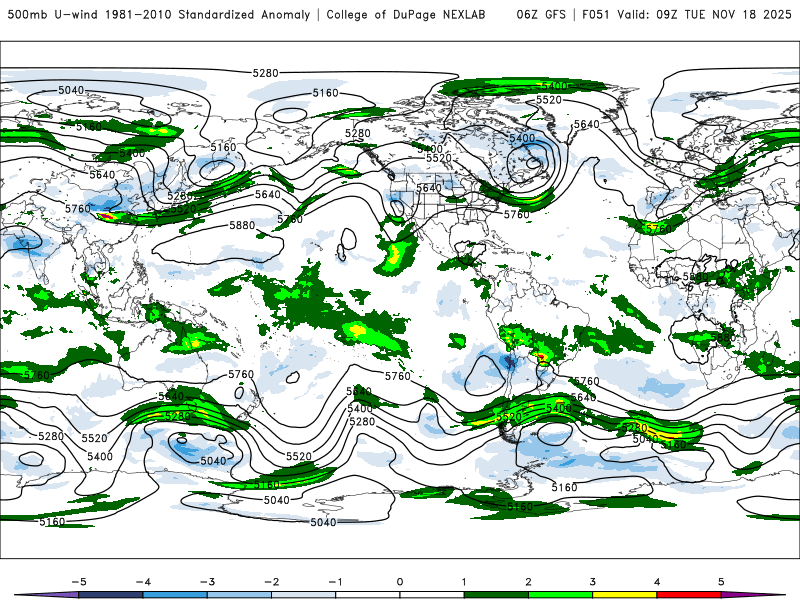Image resolution: width=800 pixels, height=600 pixels.
Task: Click the '500mb U-wind' title text
Action: pos(53,14)
